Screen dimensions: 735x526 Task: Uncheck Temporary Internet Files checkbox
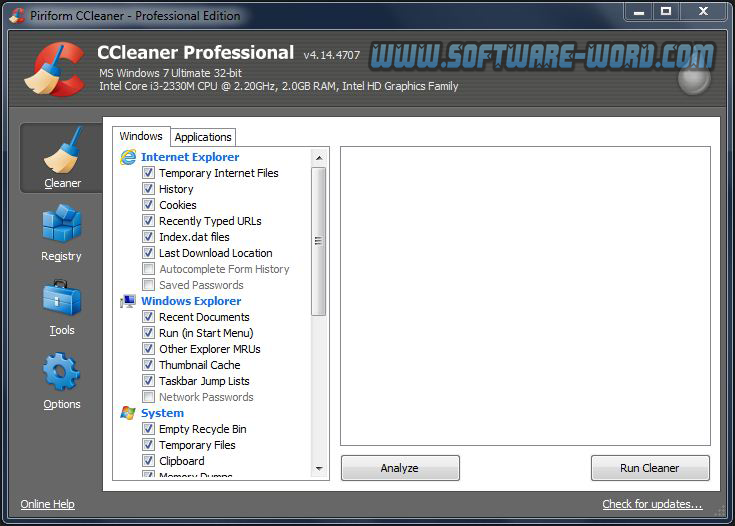point(148,173)
